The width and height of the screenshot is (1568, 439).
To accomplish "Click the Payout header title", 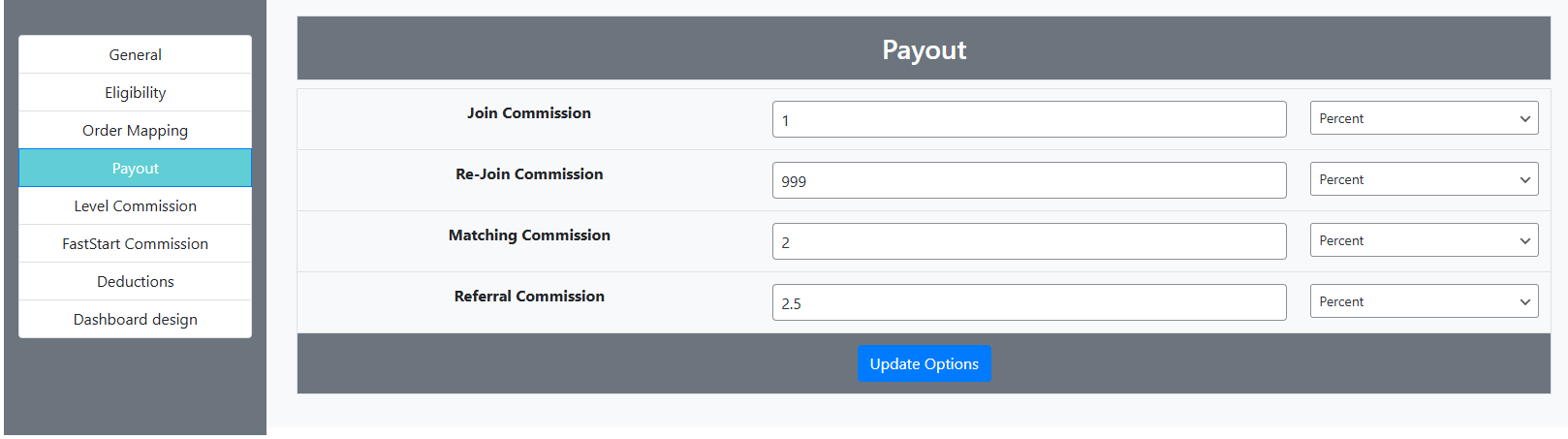I will pyautogui.click(x=924, y=50).
